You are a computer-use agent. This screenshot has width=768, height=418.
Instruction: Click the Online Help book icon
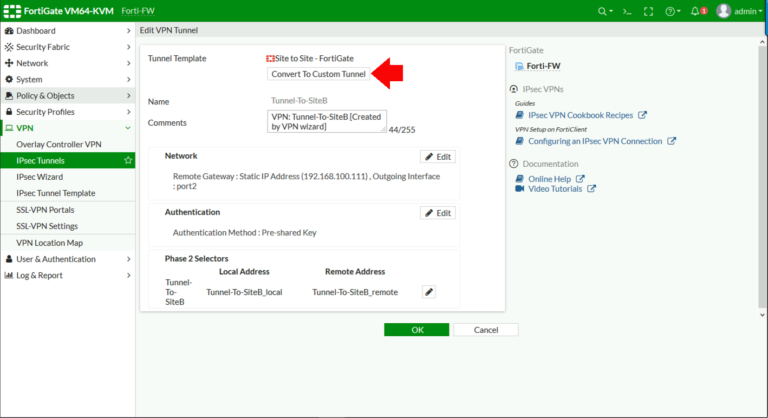(520, 179)
